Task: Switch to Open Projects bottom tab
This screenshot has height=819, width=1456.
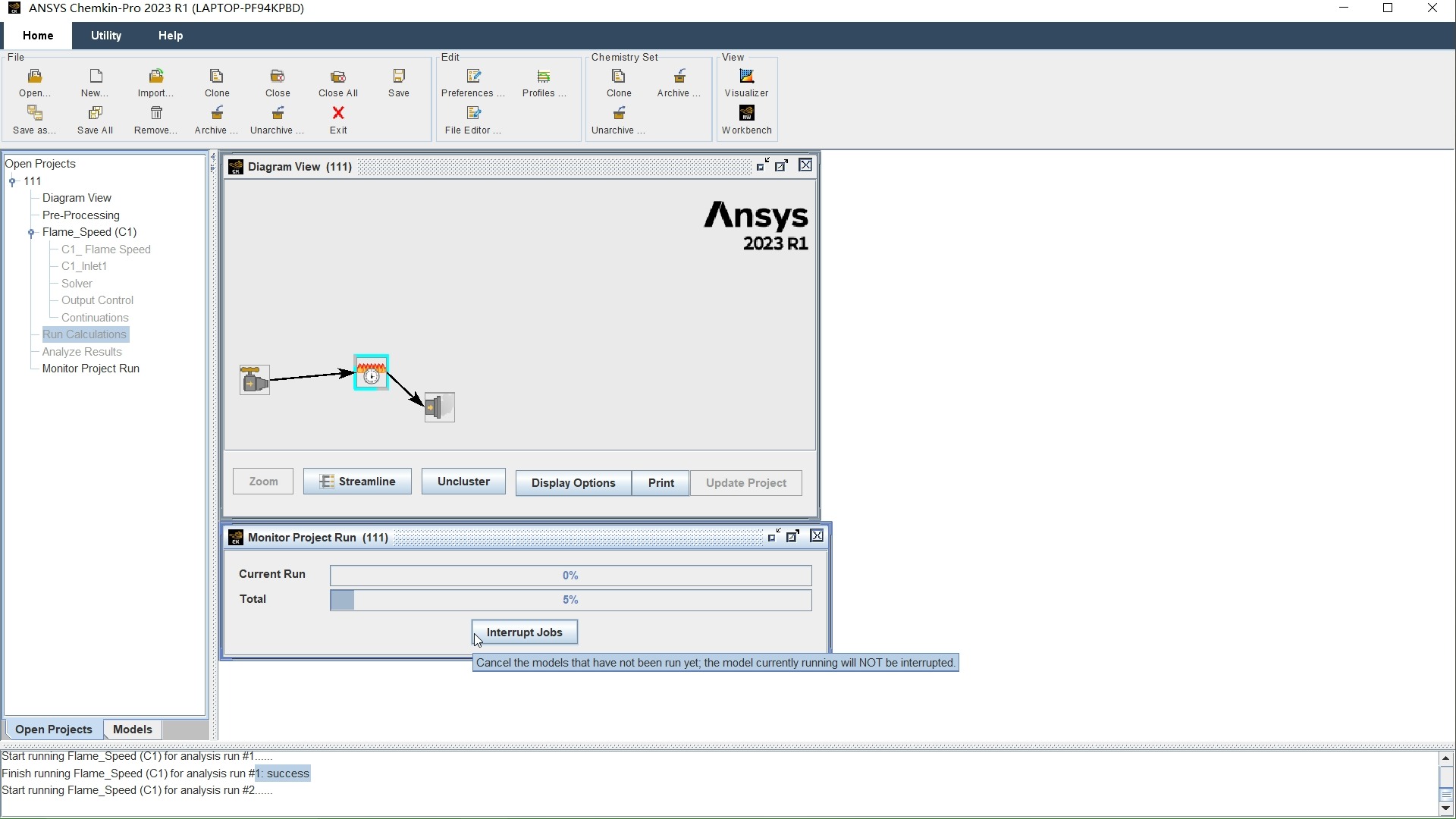Action: click(x=54, y=730)
